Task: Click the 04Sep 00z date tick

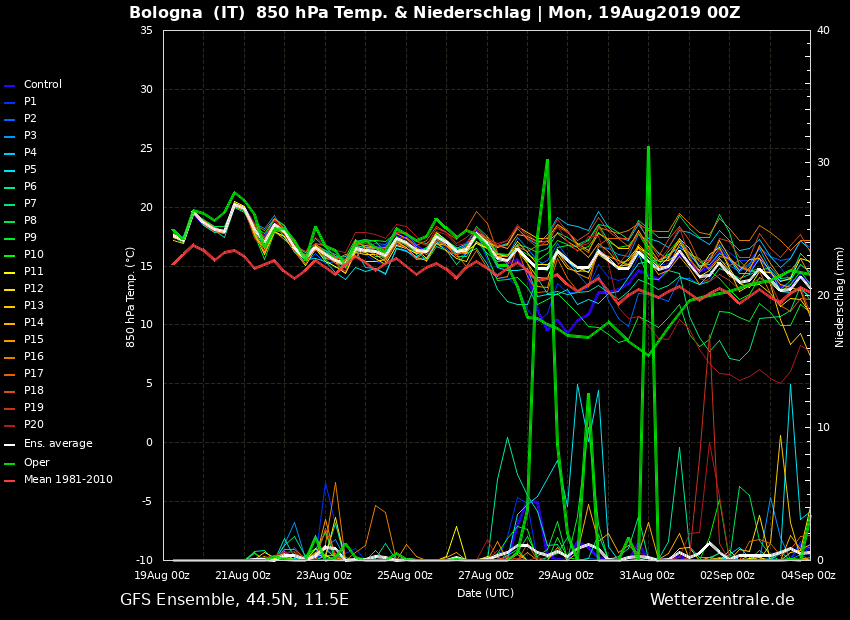Action: (x=808, y=576)
